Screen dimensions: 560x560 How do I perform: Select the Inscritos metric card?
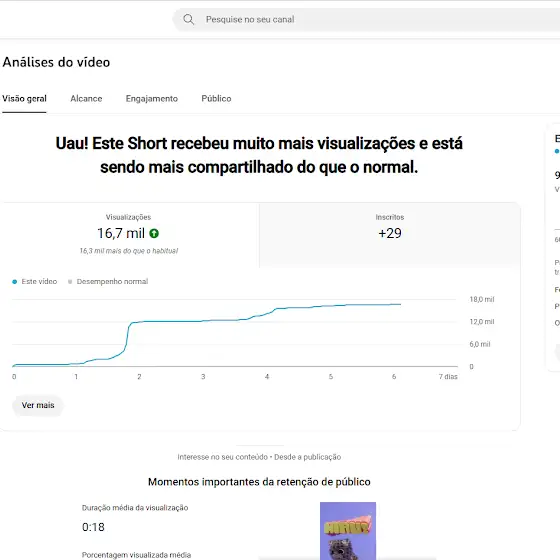click(390, 235)
